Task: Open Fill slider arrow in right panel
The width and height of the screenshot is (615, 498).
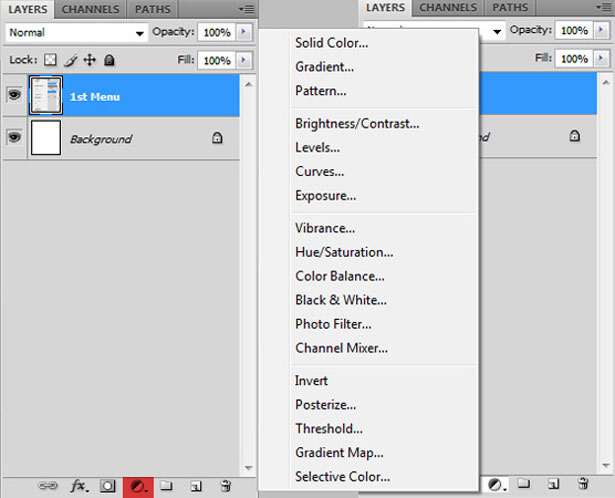Action: point(601,58)
